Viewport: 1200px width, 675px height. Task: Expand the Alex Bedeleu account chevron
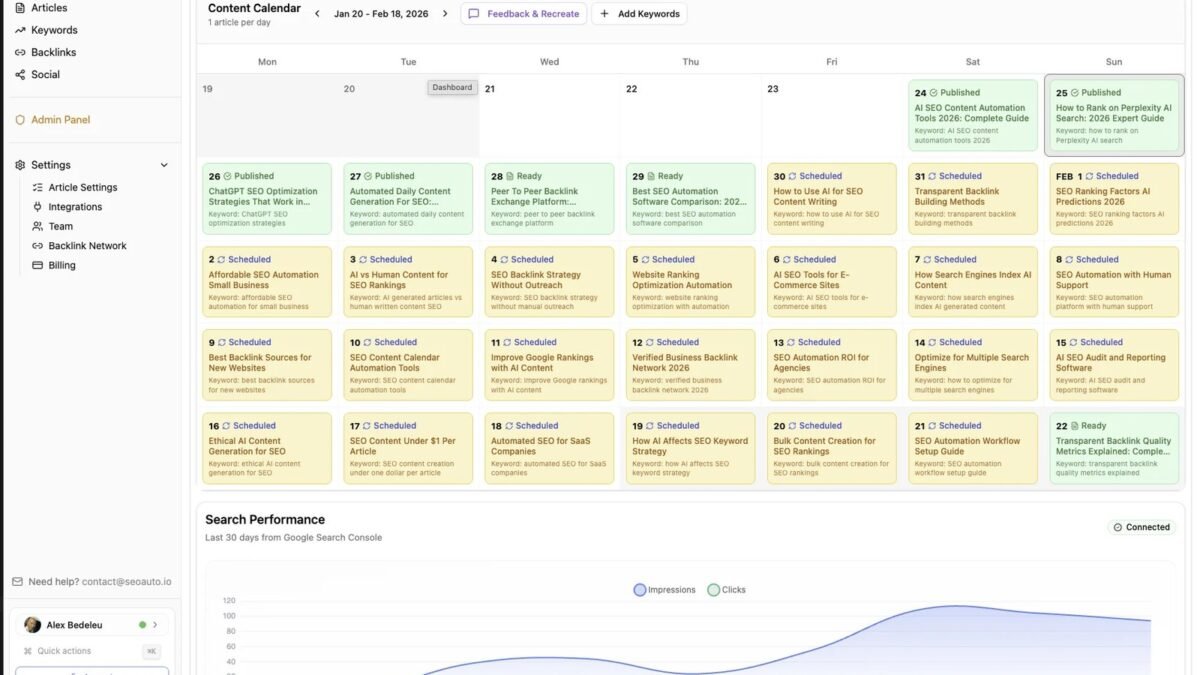pos(155,625)
